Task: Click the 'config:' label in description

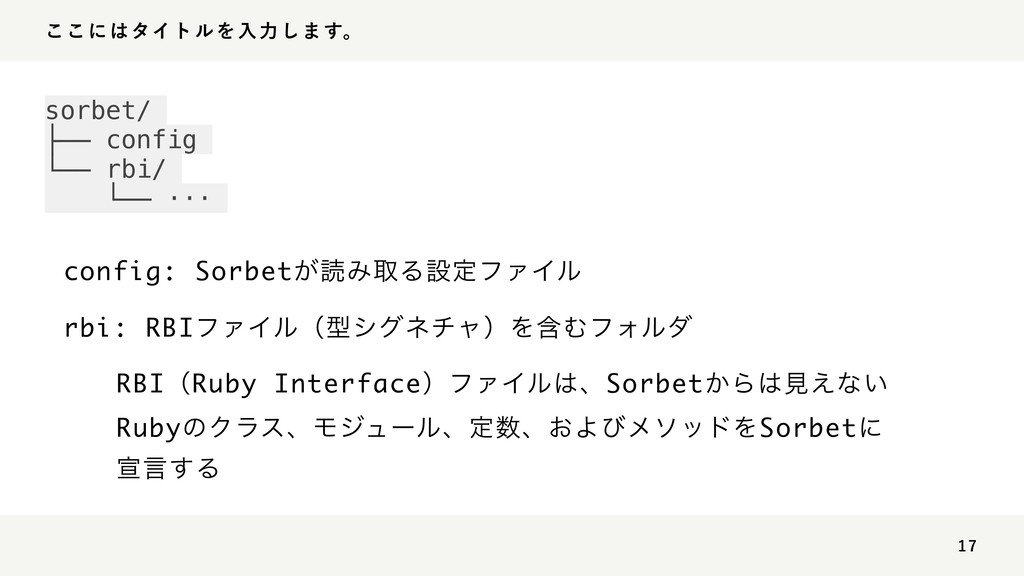Action: tap(120, 271)
